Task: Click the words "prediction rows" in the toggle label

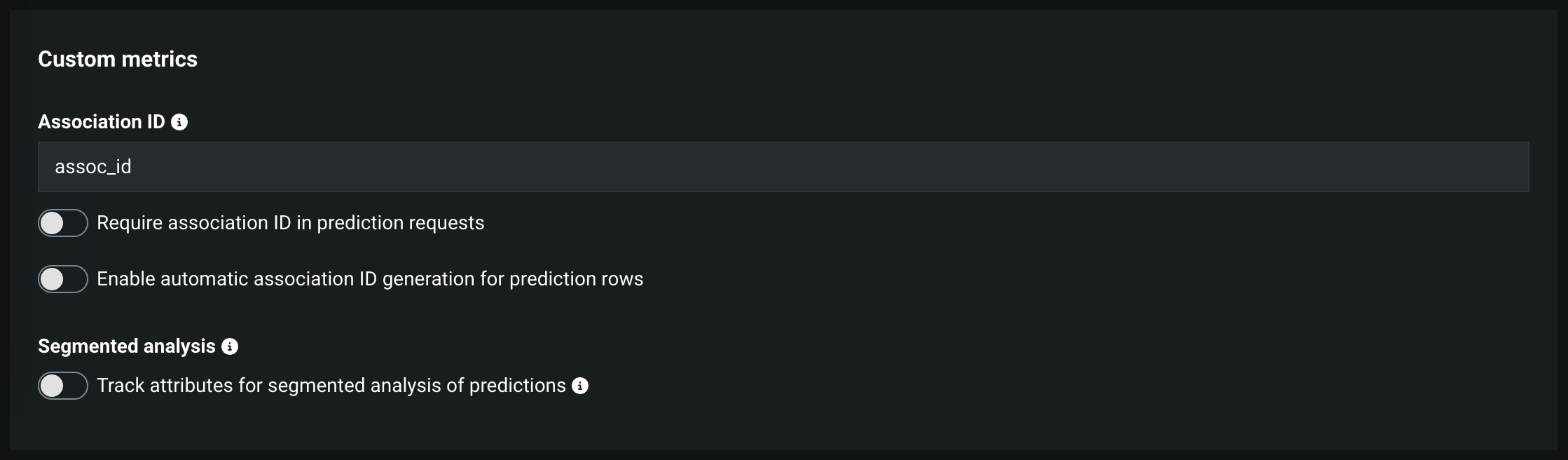Action: click(x=576, y=279)
